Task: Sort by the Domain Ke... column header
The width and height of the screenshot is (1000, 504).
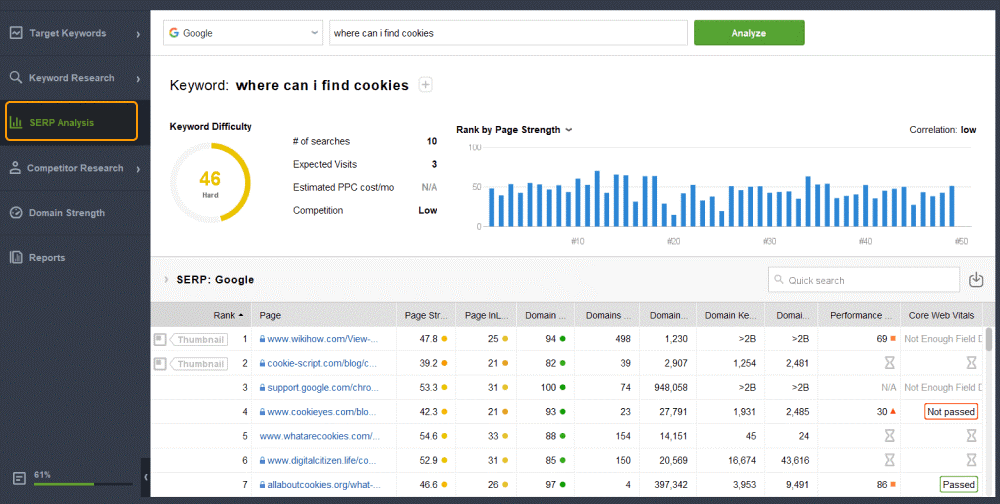Action: 730,315
